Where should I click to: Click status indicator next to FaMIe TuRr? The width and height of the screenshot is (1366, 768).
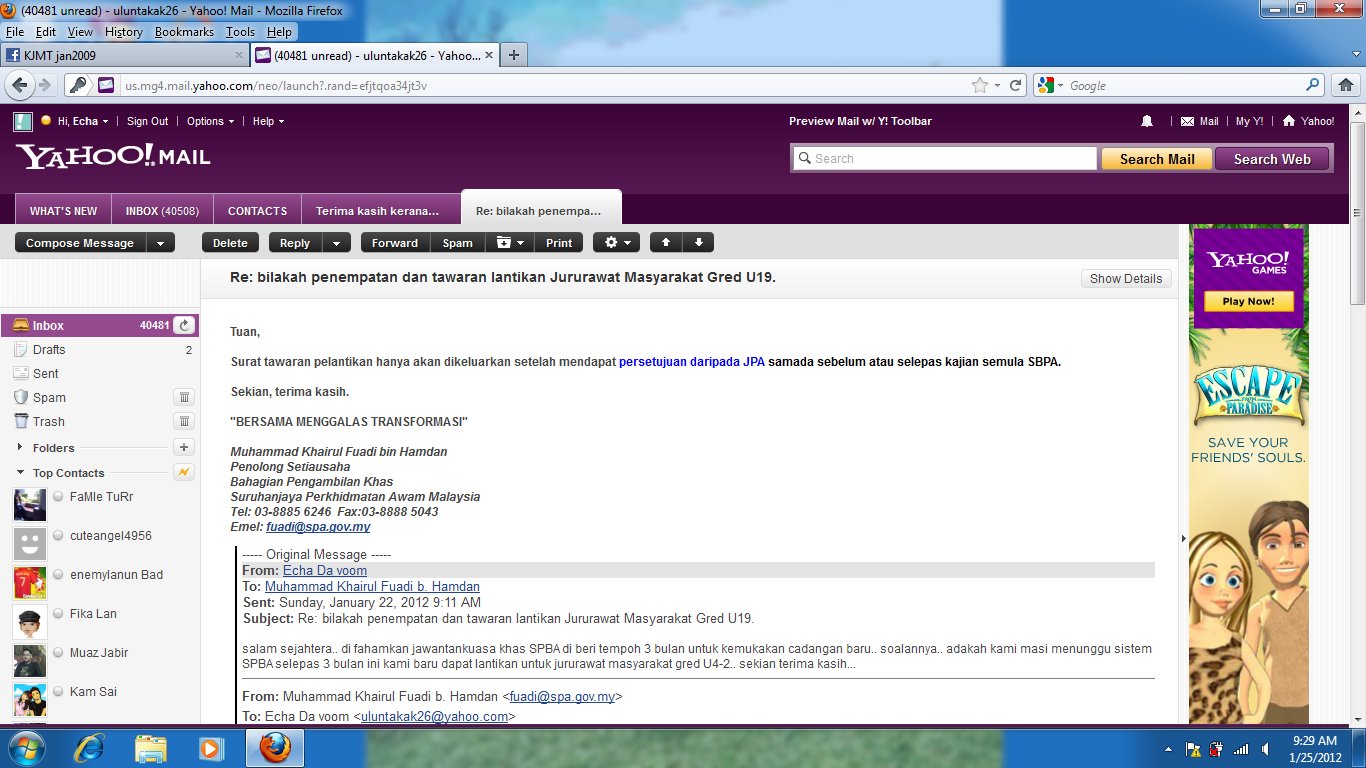pos(58,496)
